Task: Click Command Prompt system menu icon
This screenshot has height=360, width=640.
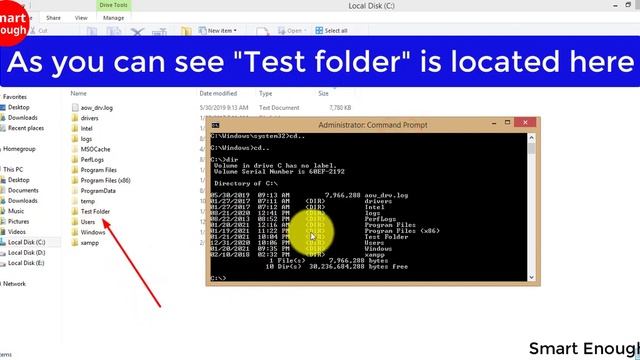Action: point(215,125)
